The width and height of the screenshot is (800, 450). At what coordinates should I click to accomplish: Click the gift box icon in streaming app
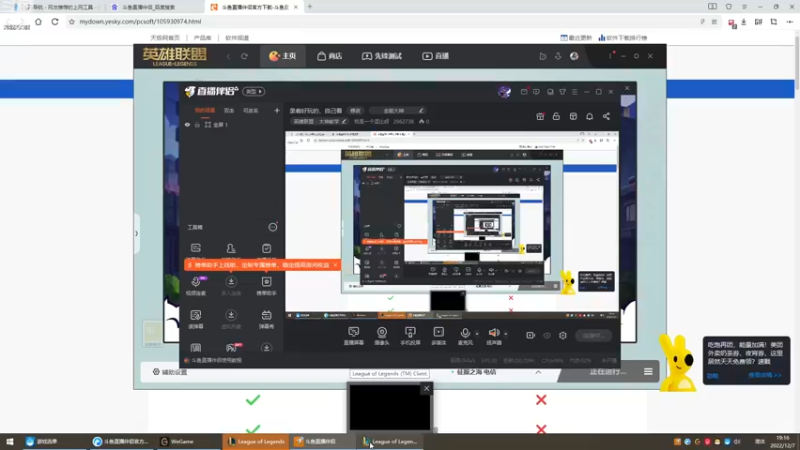[x=540, y=116]
